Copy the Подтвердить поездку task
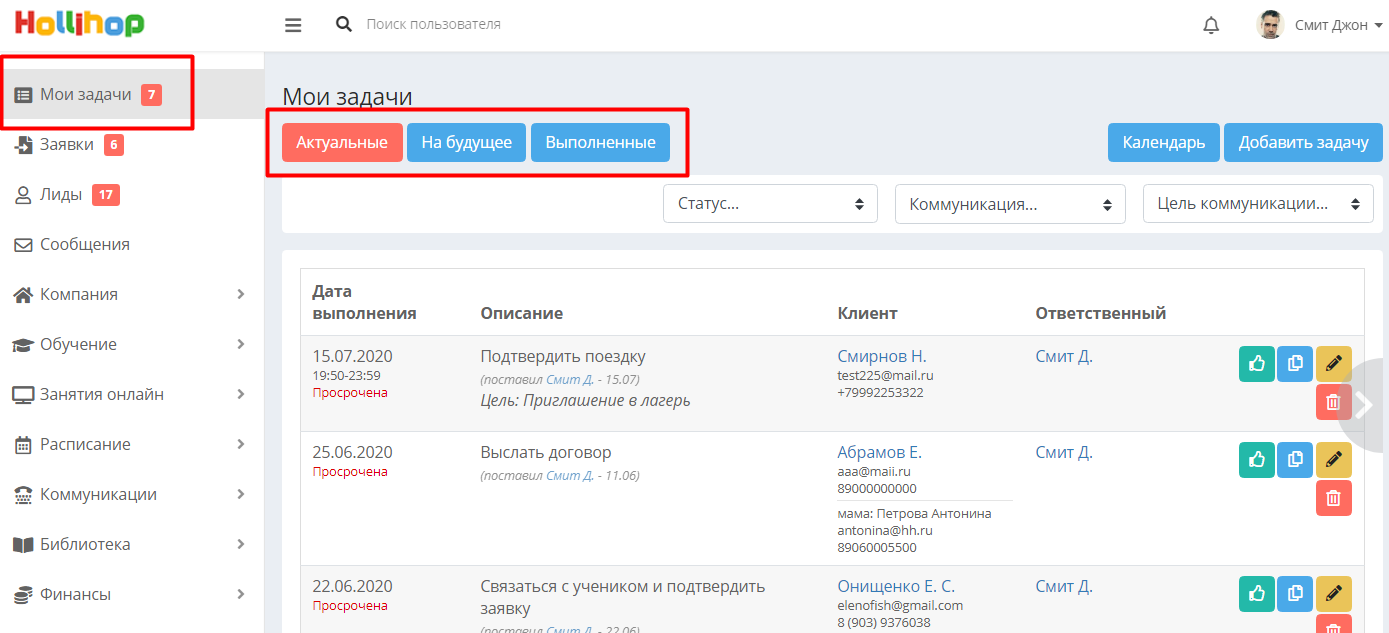 click(x=1295, y=364)
